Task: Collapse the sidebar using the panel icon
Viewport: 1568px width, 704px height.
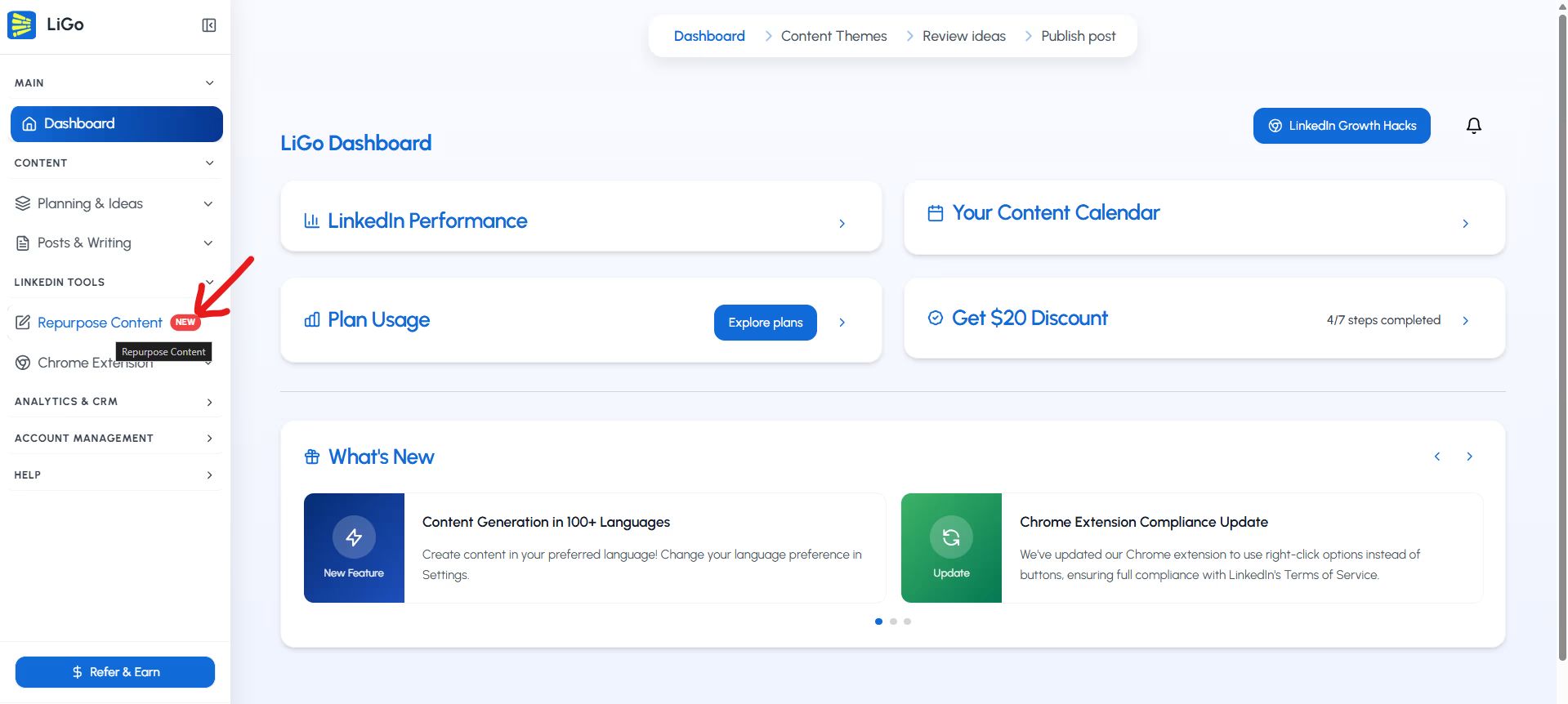Action: pyautogui.click(x=209, y=25)
